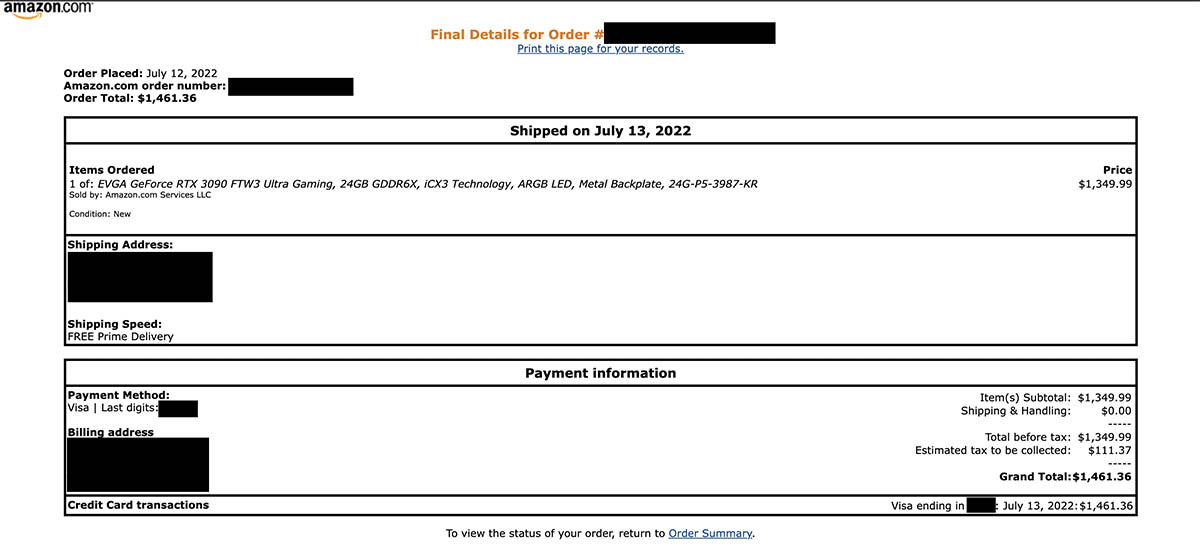Click the 'Shipping Address' label
This screenshot has width=1200, height=559.
click(120, 245)
